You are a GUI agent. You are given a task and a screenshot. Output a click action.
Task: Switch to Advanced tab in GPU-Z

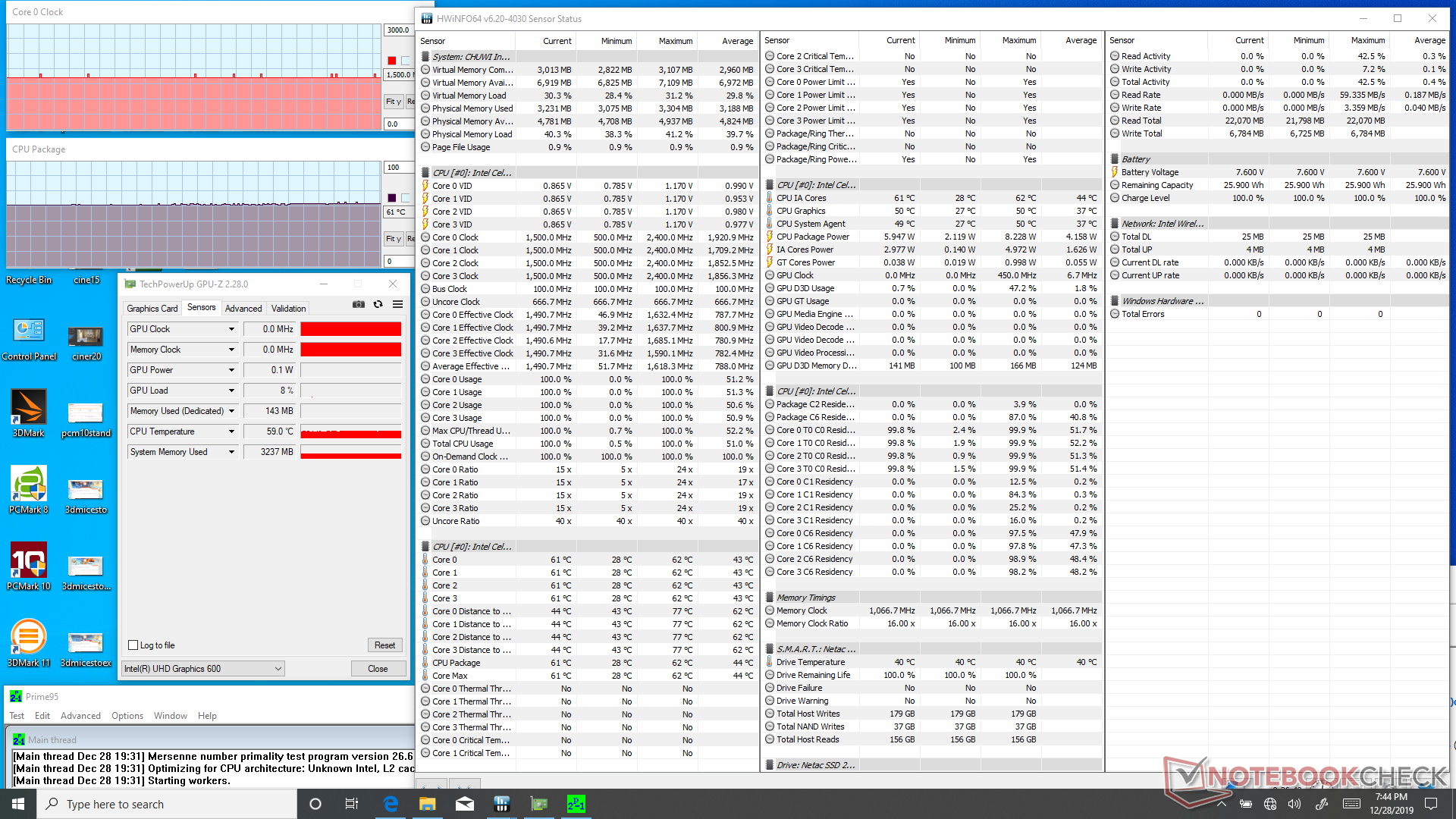(243, 309)
